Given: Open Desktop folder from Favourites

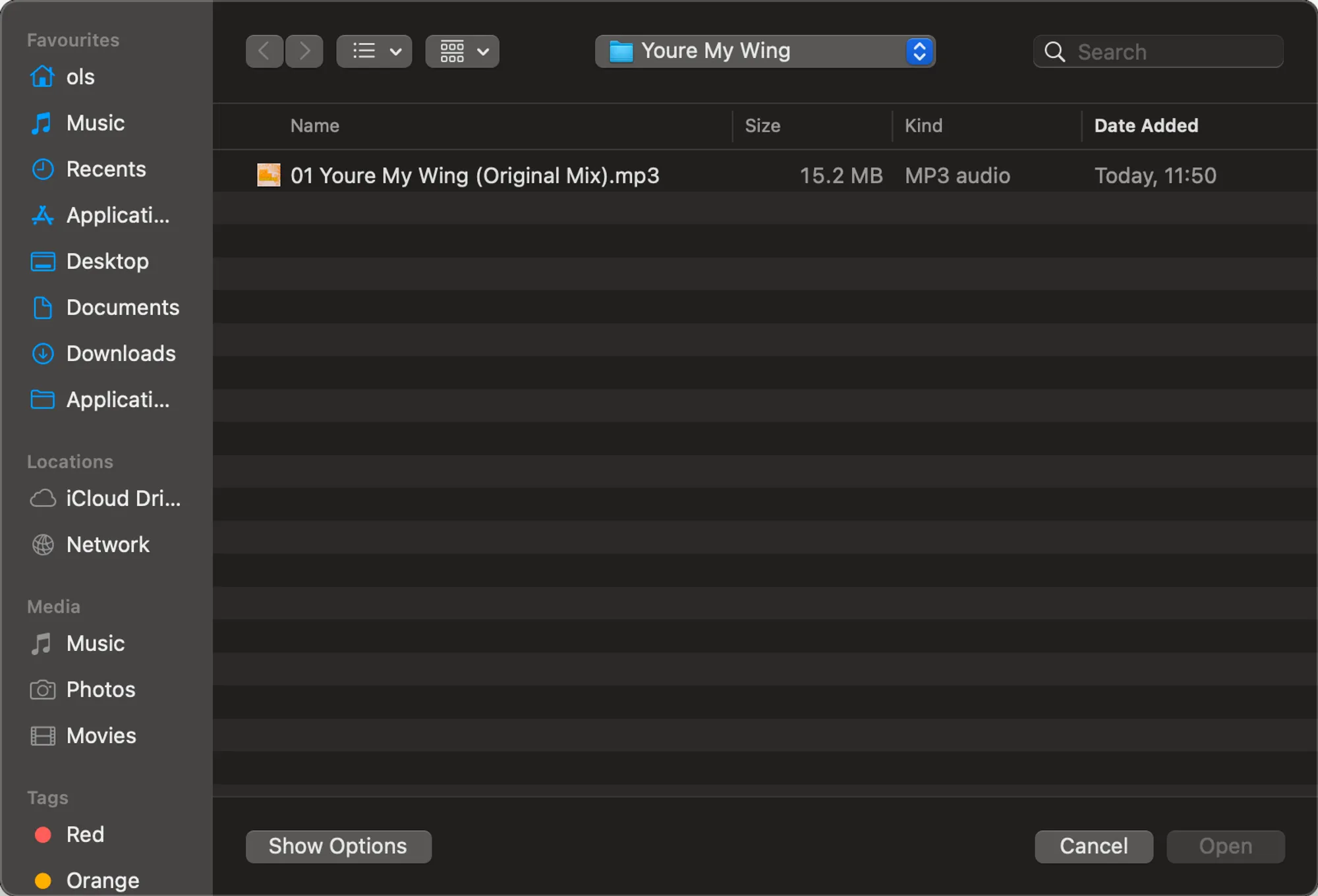Looking at the screenshot, I should coord(107,262).
